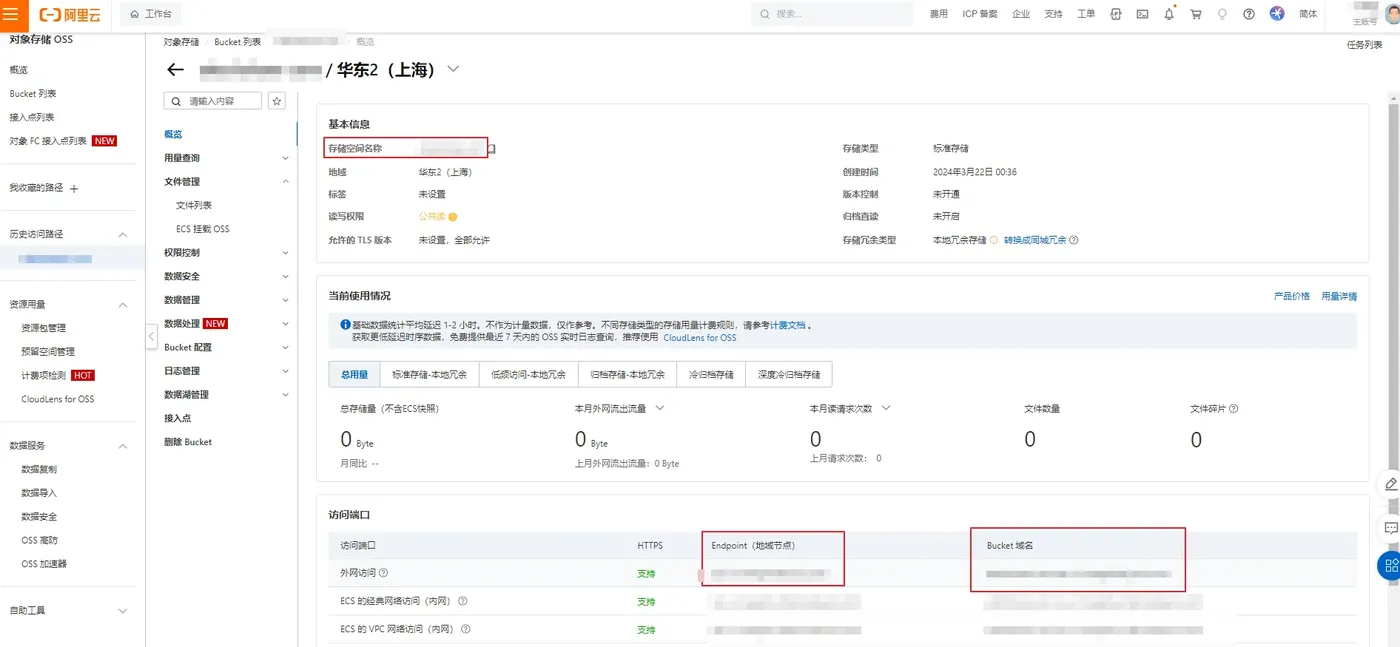Viewport: 1400px width, 647px height.
Task: Select the 低频访问-本地冗余 tab
Action: tap(528, 375)
